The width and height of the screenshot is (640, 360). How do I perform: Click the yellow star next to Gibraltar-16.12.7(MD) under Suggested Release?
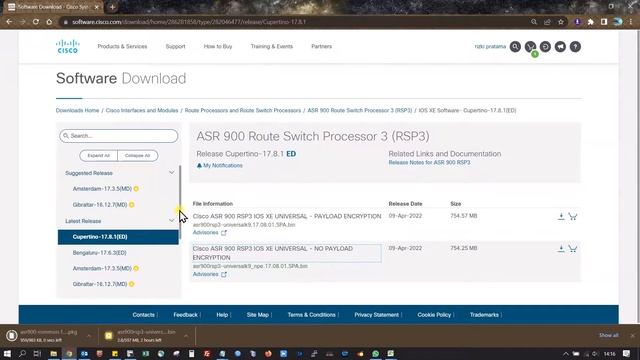132,205
